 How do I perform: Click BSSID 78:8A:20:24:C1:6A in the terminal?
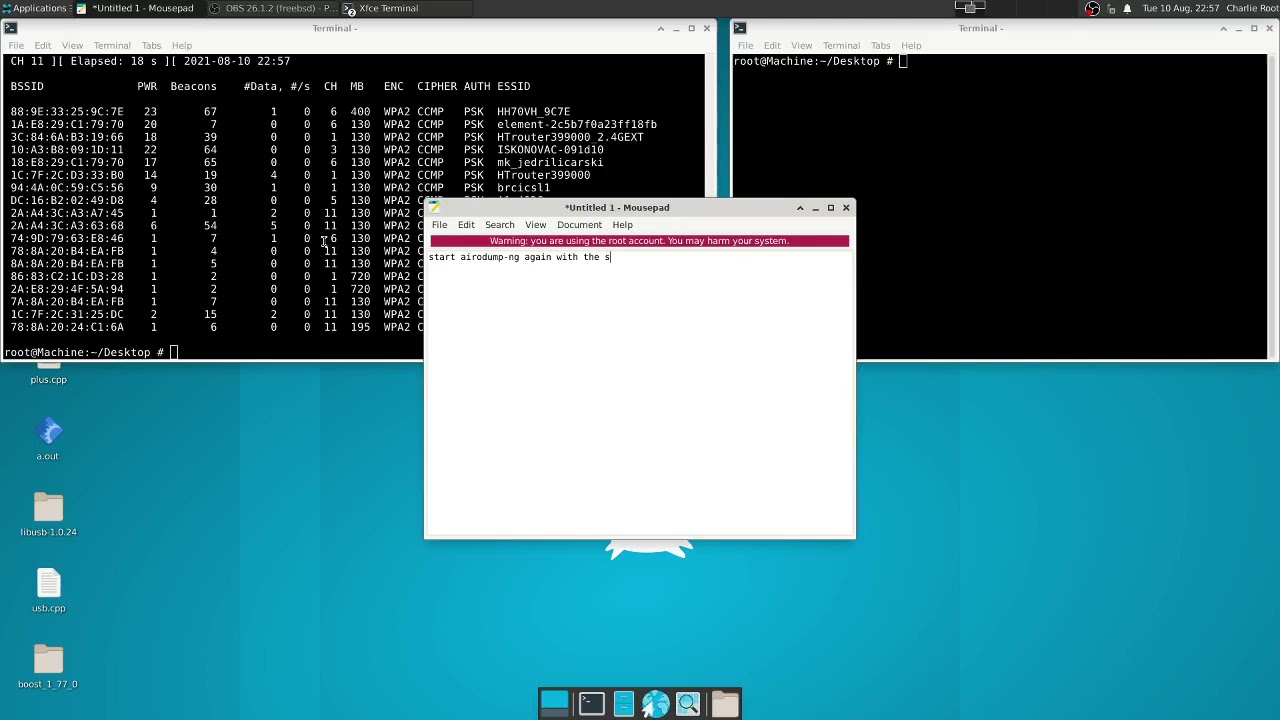[67, 327]
